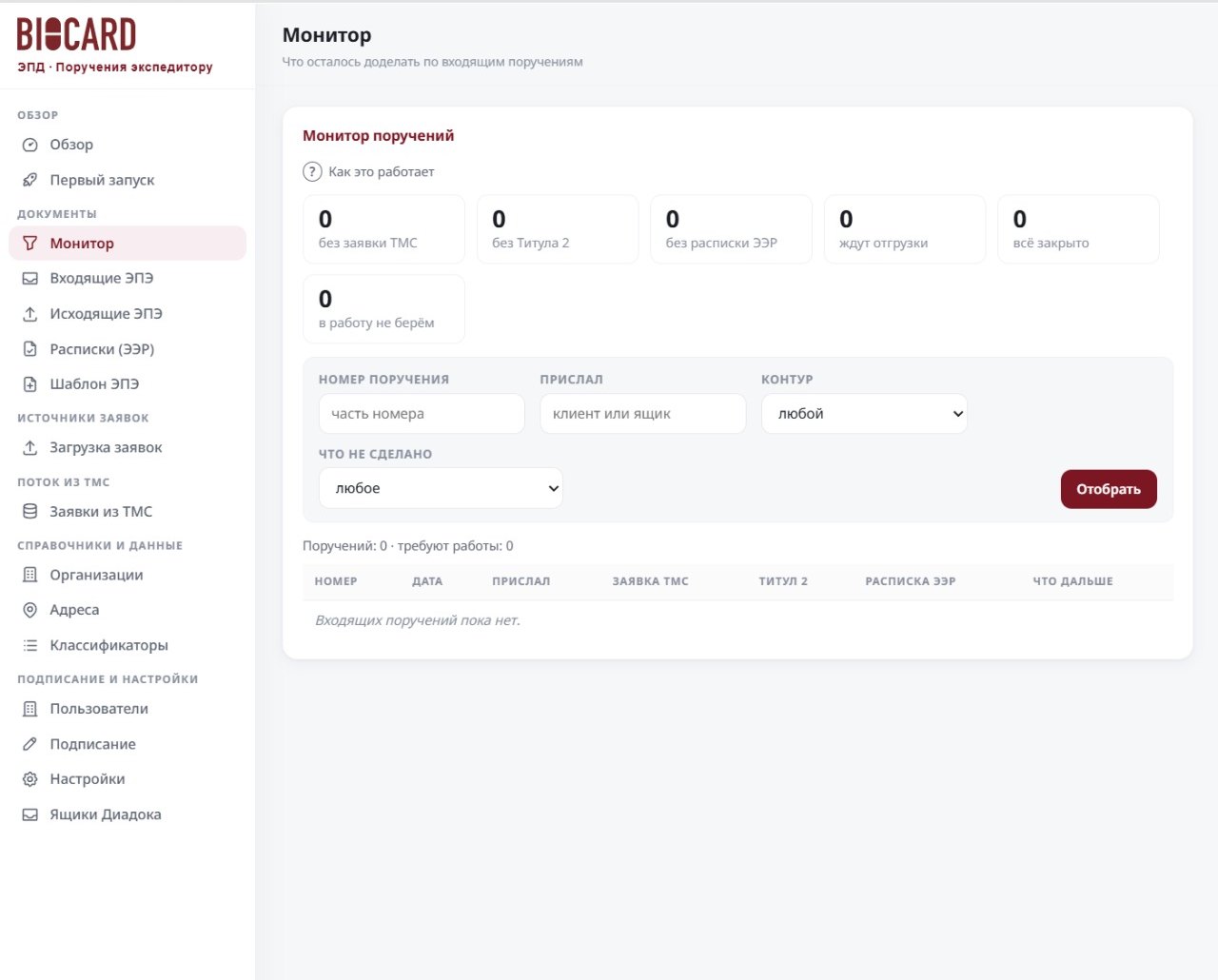1218x980 pixels.
Task: Focus the Номер поручения input field
Action: click(x=422, y=414)
